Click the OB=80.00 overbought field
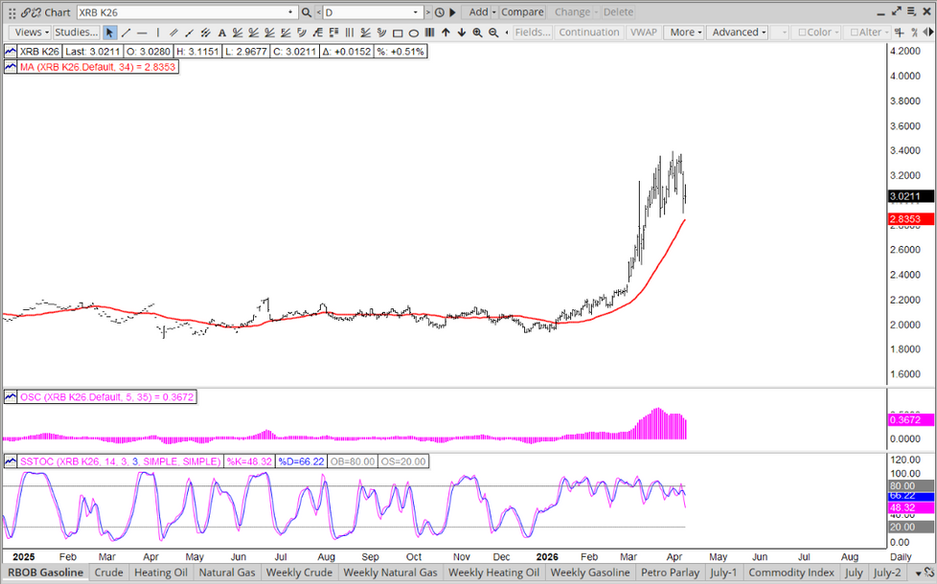 point(353,461)
